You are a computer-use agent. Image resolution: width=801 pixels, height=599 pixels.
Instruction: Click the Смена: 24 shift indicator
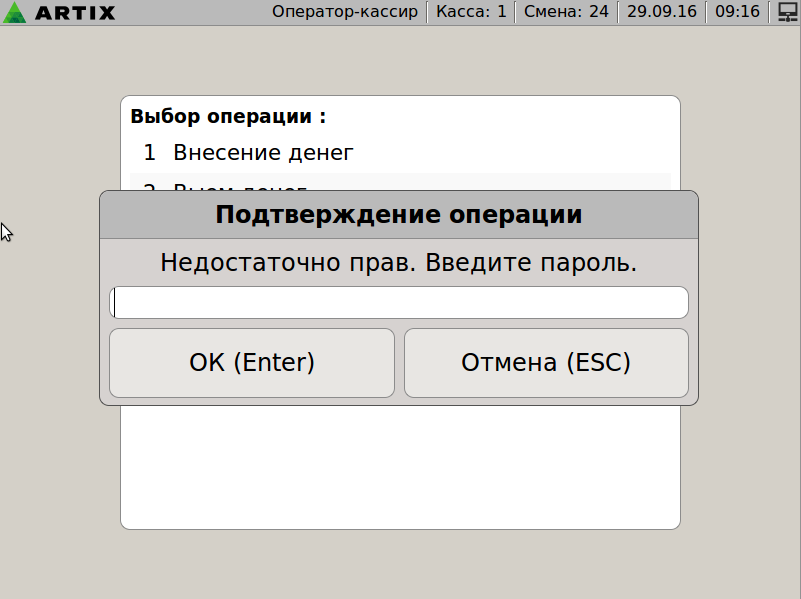point(566,12)
